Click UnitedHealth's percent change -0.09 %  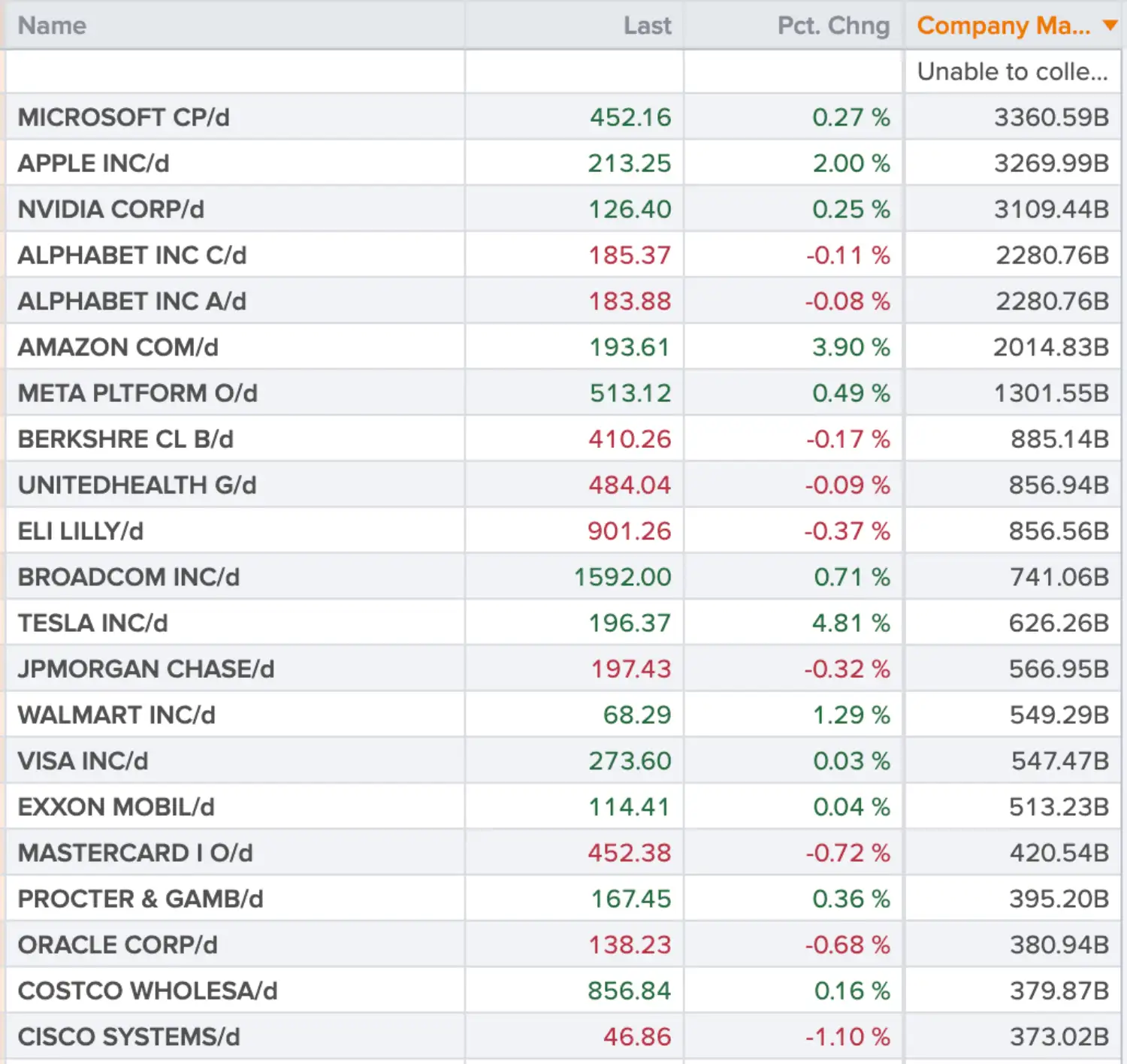click(848, 485)
